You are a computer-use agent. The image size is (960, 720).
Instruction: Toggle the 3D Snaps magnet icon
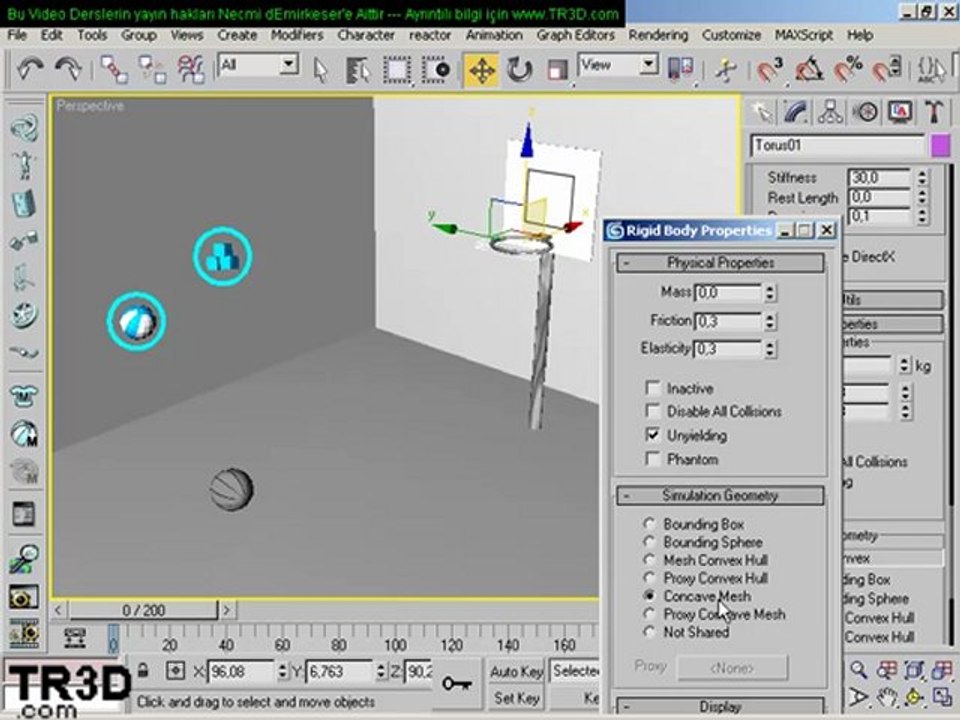coord(769,70)
